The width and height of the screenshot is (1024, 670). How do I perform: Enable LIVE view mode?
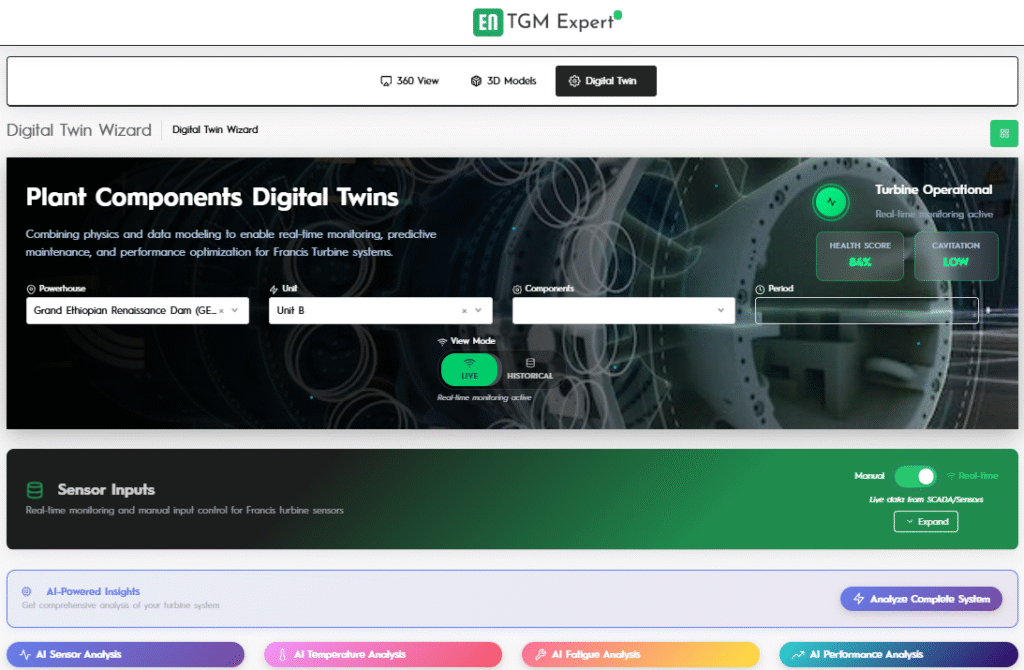pos(469,369)
